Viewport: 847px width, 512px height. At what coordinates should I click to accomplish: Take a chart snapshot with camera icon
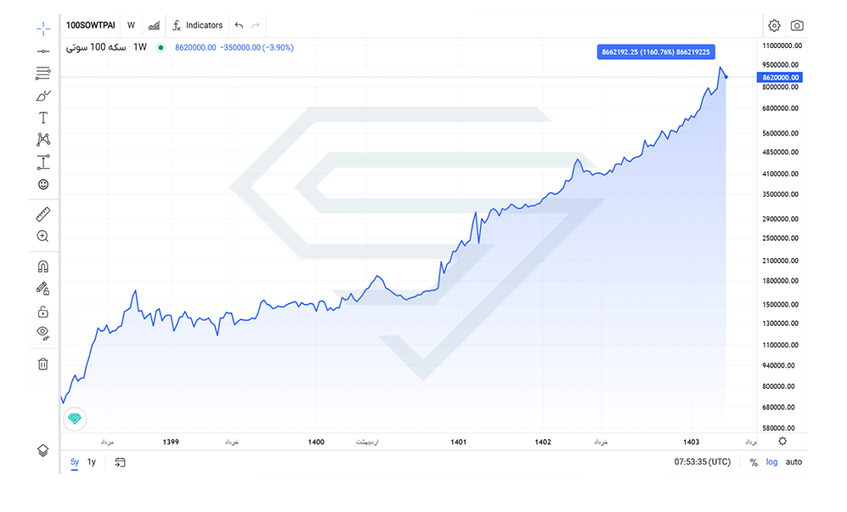797,25
